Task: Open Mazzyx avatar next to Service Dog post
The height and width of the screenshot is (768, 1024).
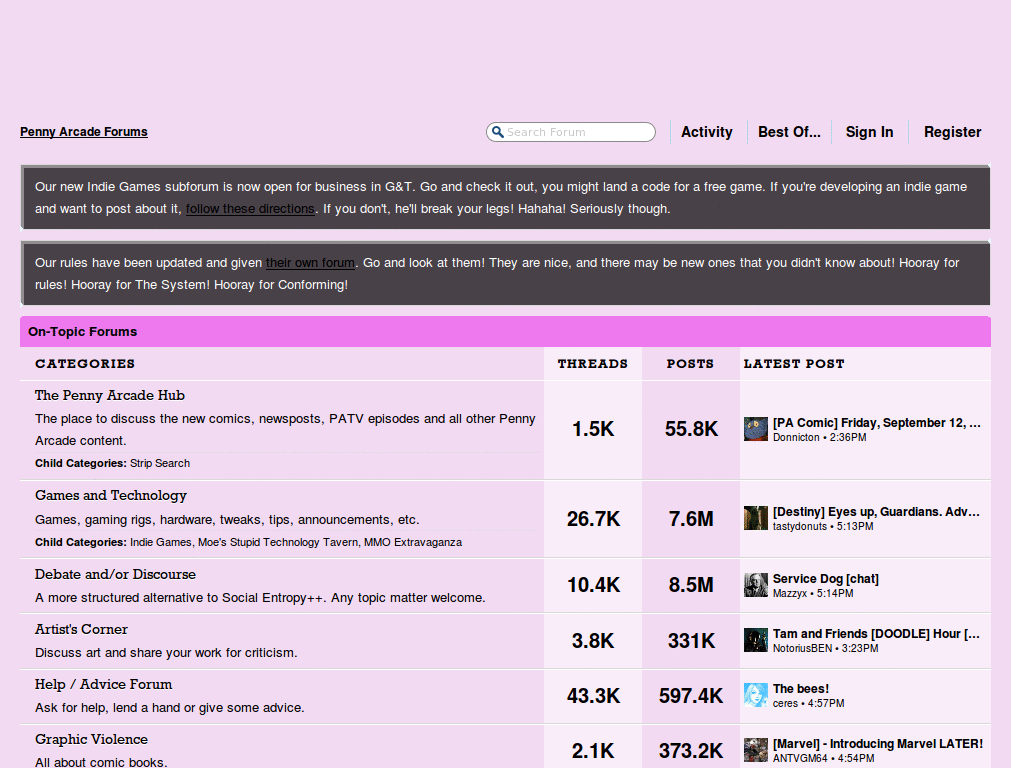Action: click(756, 585)
